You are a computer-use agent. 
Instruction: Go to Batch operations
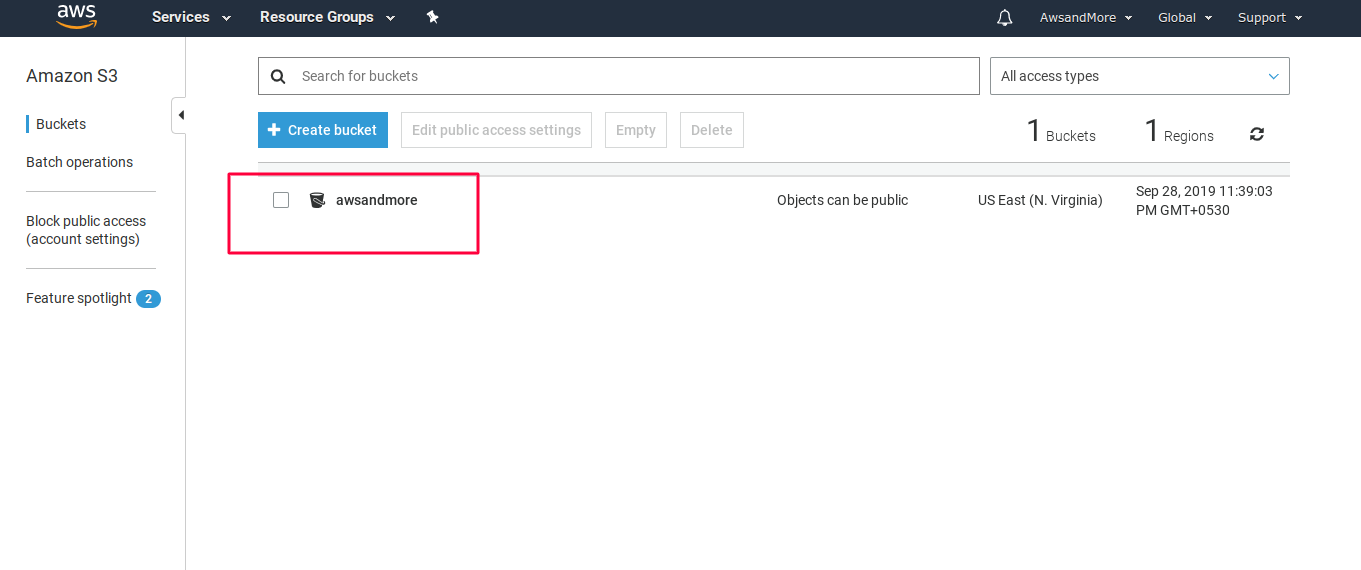[x=79, y=162]
